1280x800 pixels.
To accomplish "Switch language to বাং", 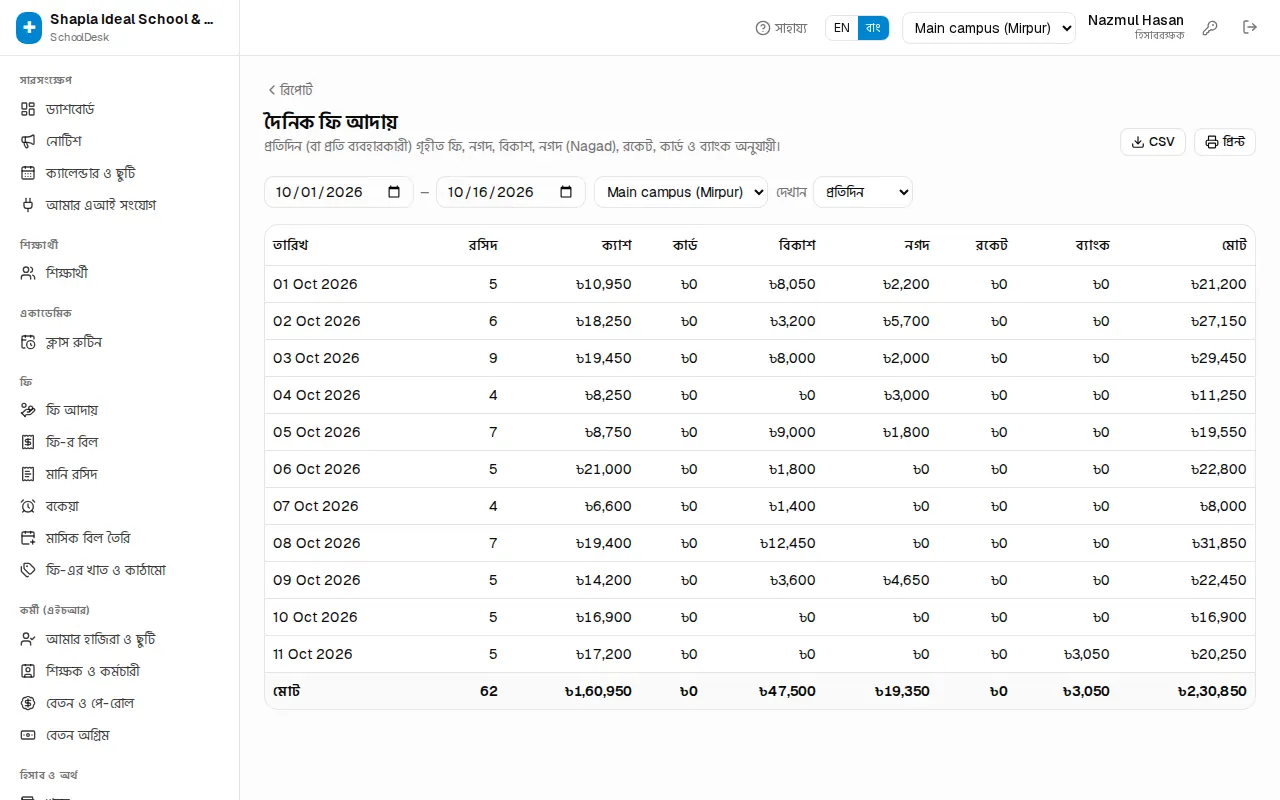I will click(x=873, y=28).
